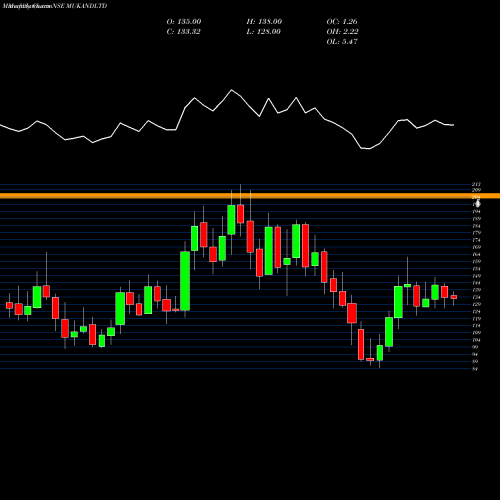Click the 169 price axis label

click(x=476, y=247)
